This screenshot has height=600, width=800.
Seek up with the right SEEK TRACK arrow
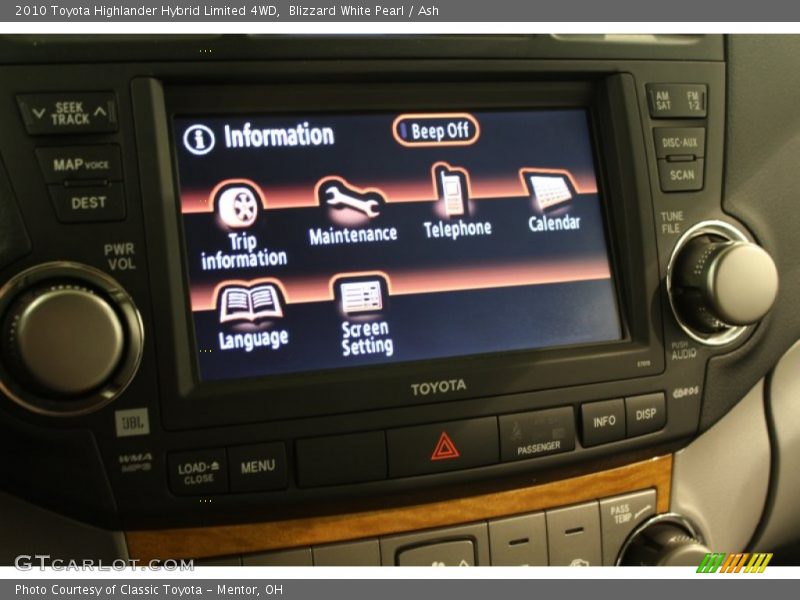tap(101, 112)
